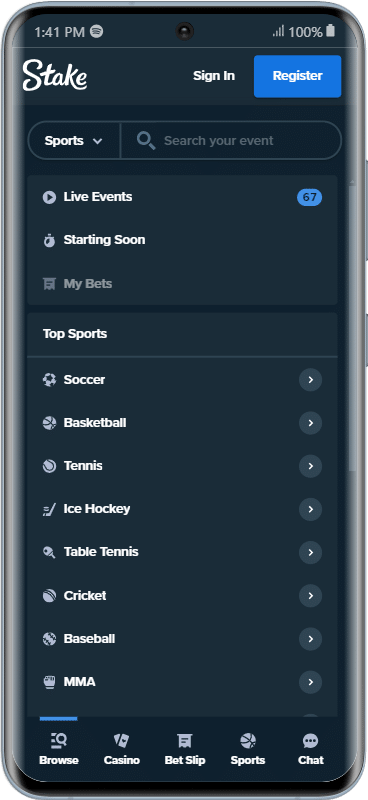This screenshot has width=368, height=800.
Task: Open the Chat bubble icon
Action: 310,741
